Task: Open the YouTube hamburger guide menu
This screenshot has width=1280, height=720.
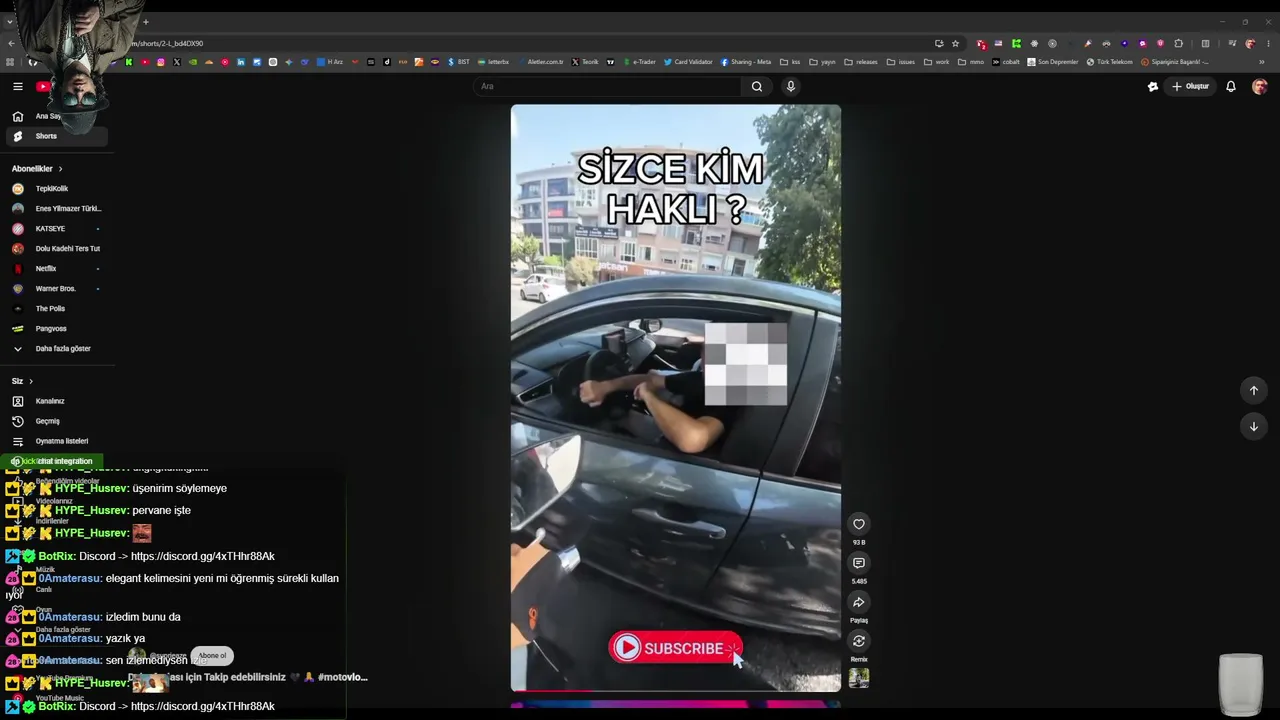Action: (x=17, y=87)
